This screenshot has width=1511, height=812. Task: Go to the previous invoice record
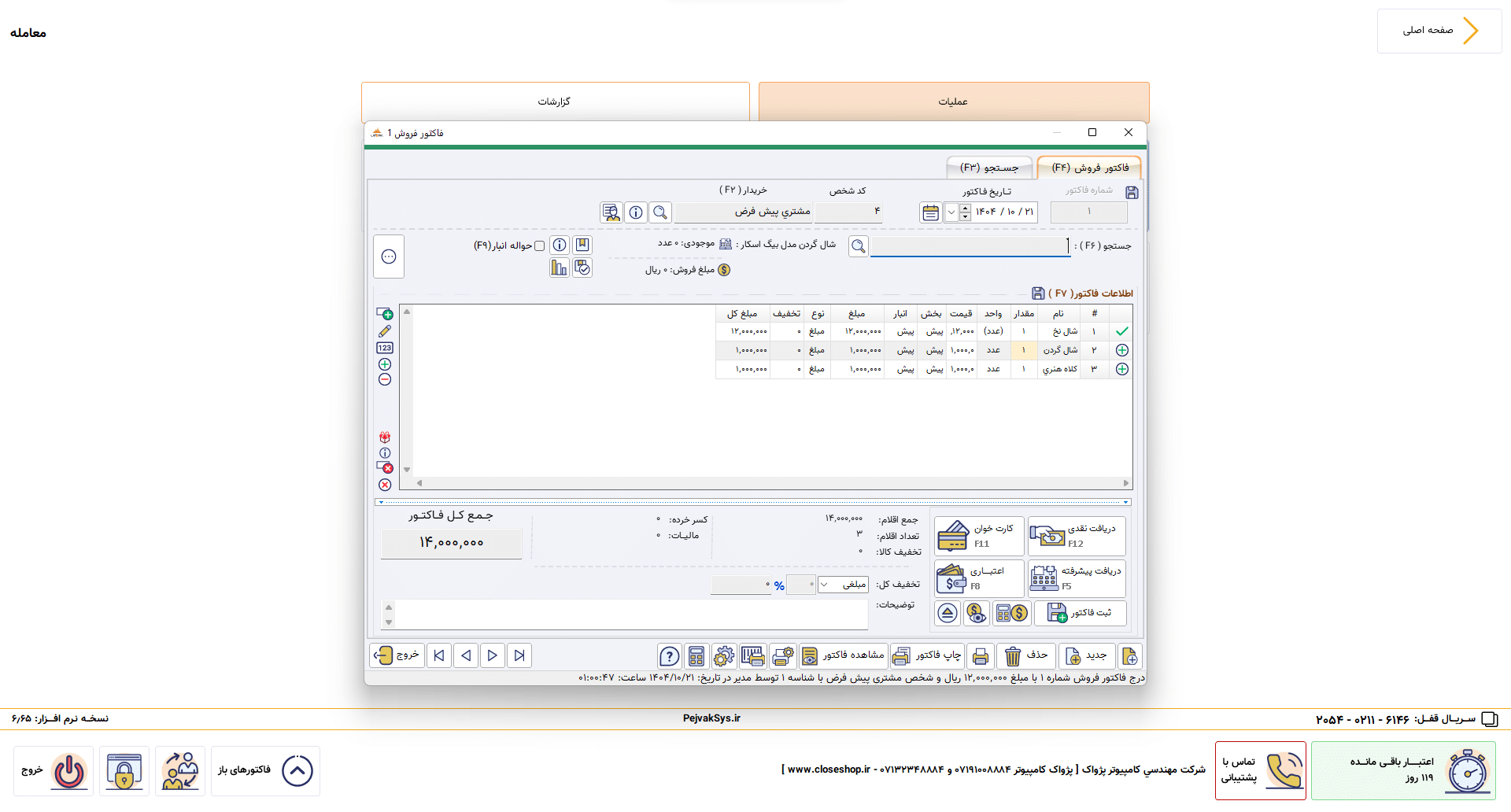coord(466,655)
